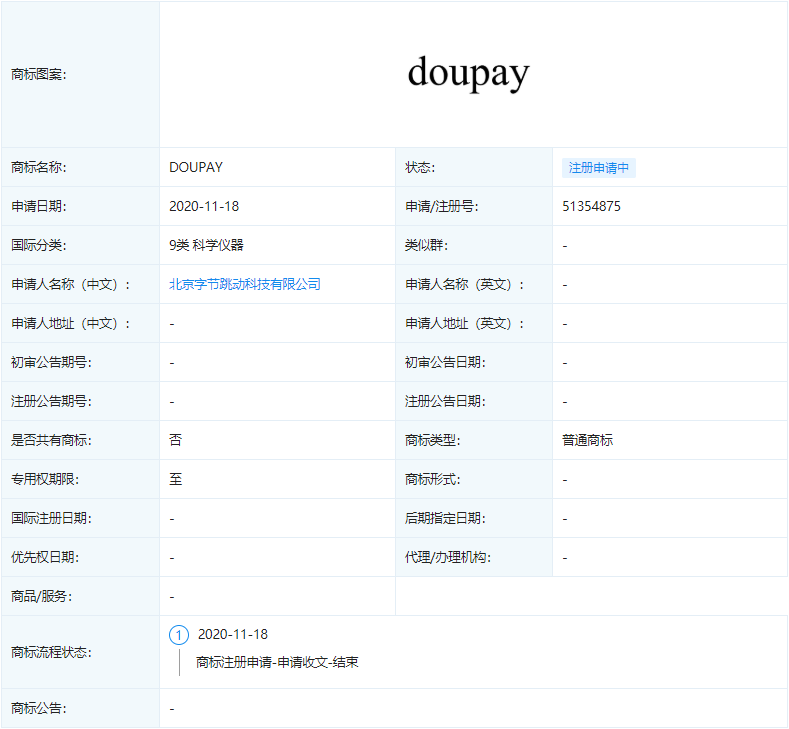Image resolution: width=789 pixels, height=729 pixels.
Task: Select process text 商标注册申请-申请收文-结束
Action: [x=277, y=662]
